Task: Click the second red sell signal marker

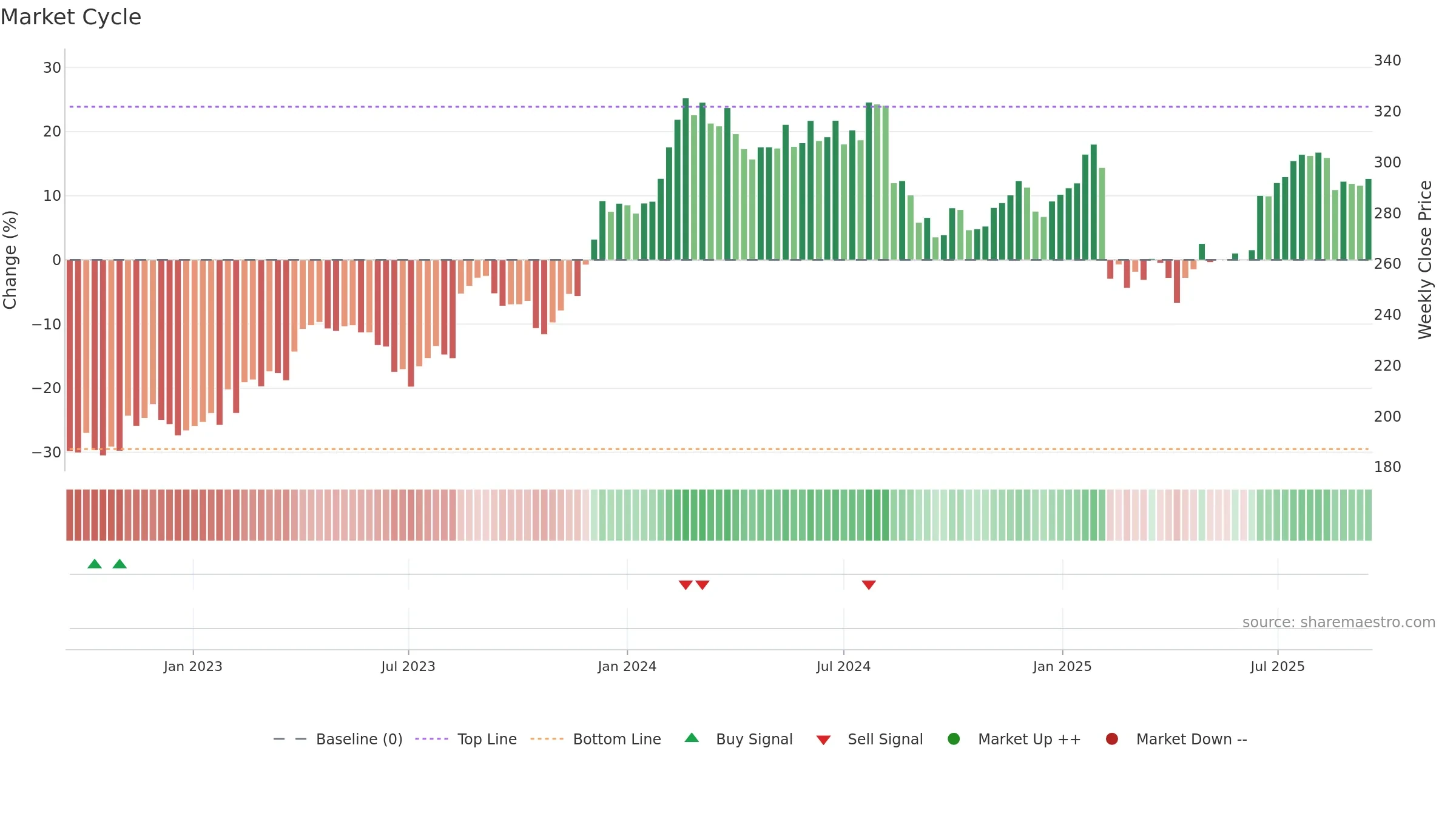Action: [703, 585]
